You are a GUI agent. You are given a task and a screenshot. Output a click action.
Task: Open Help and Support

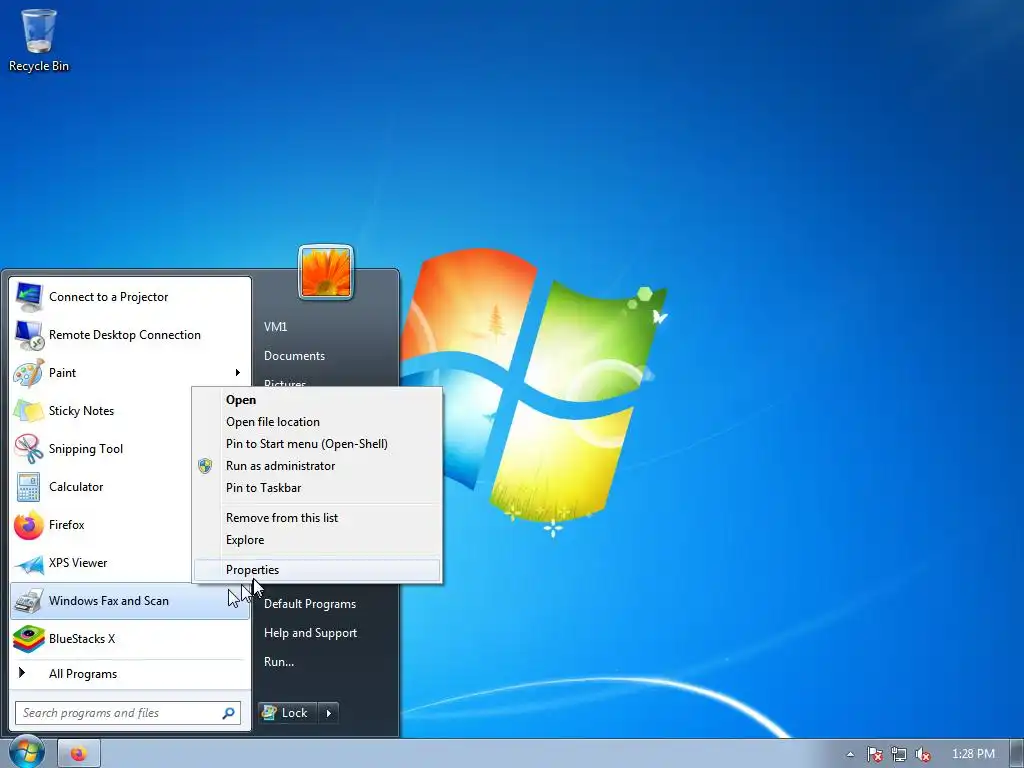tap(311, 633)
